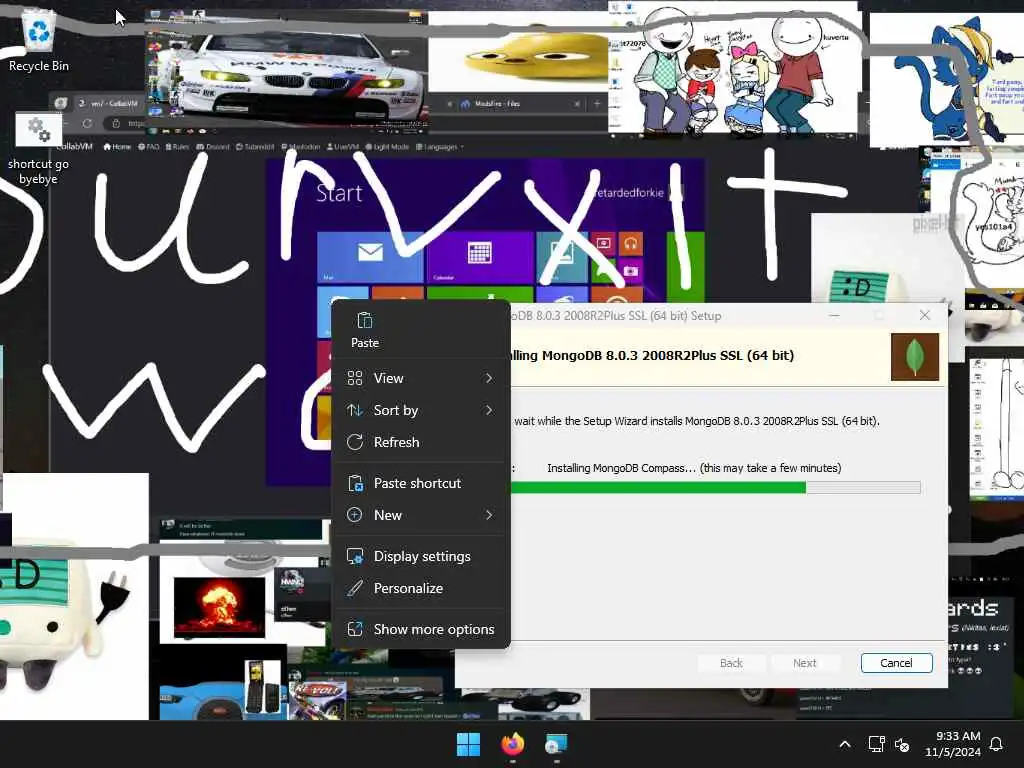Click the MongoDB installation progress bar
1024x768 pixels.
[716, 487]
